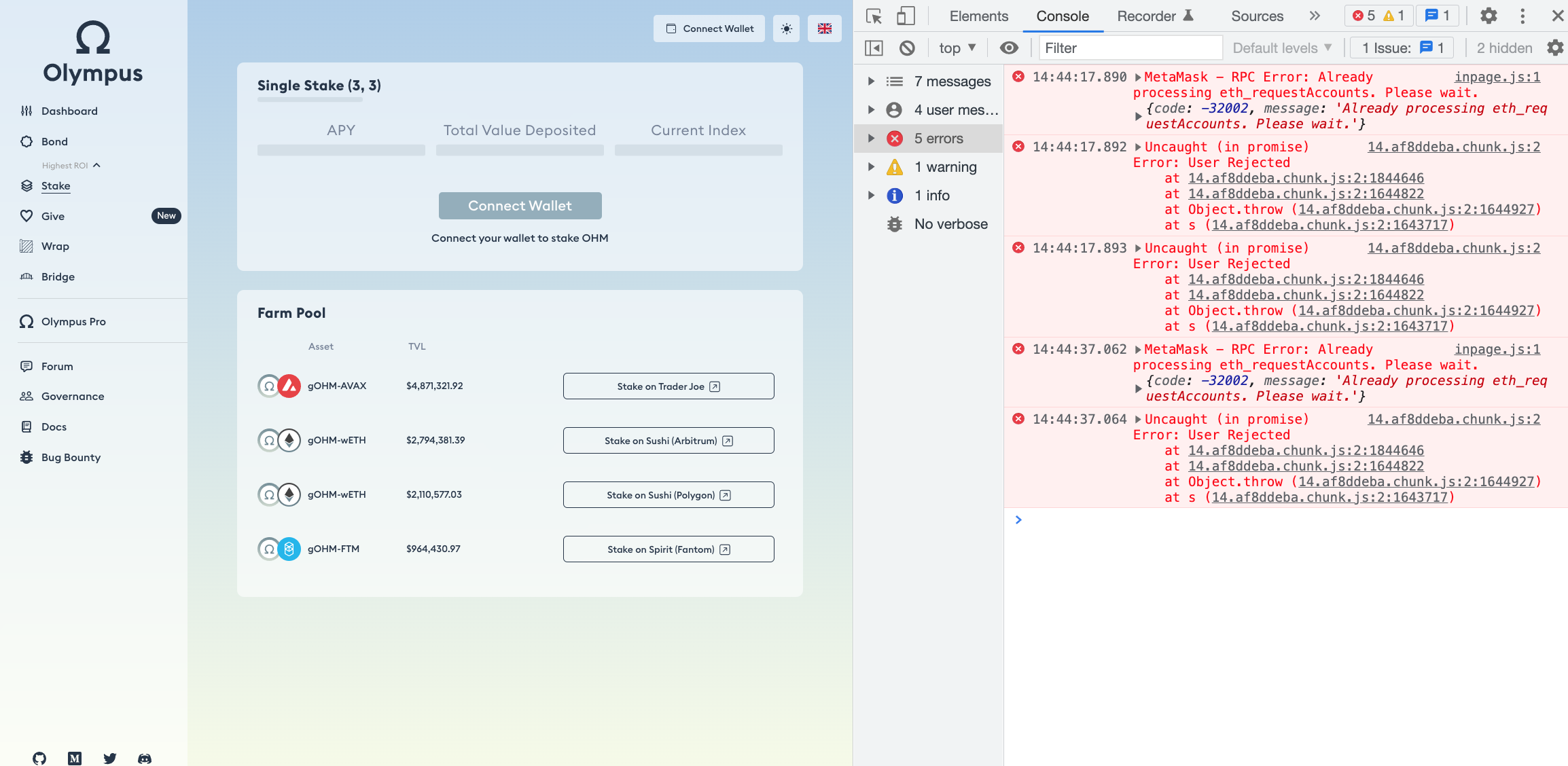This screenshot has width=1568, height=766.
Task: Hide the console sidebar panel
Action: coord(874,48)
